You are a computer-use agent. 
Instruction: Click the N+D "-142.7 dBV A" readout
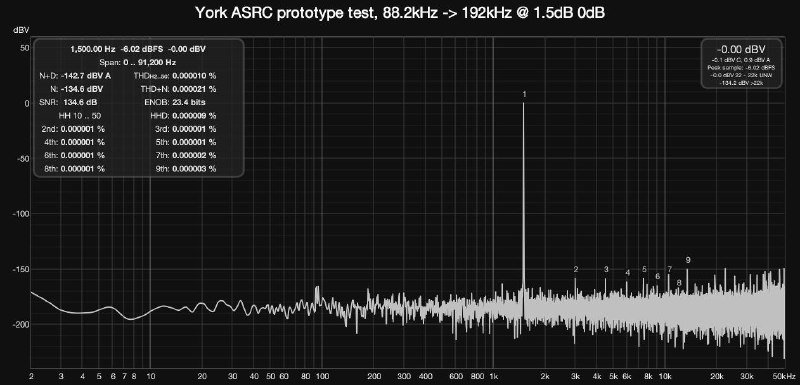coord(86,75)
